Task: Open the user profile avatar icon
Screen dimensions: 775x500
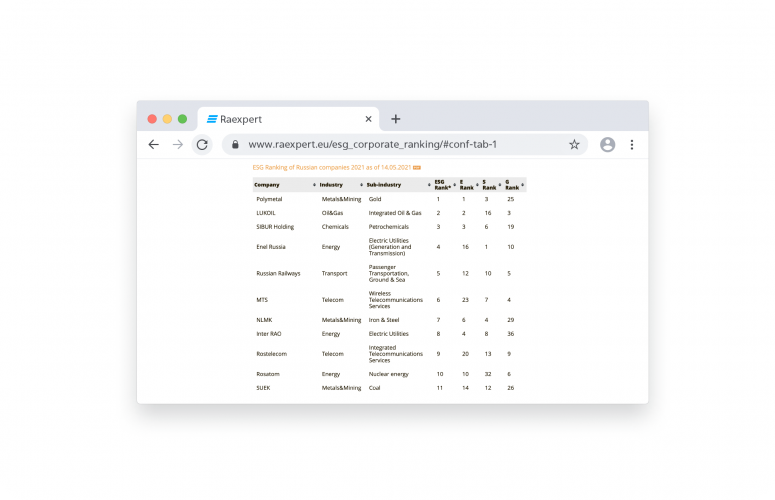Action: 607,145
